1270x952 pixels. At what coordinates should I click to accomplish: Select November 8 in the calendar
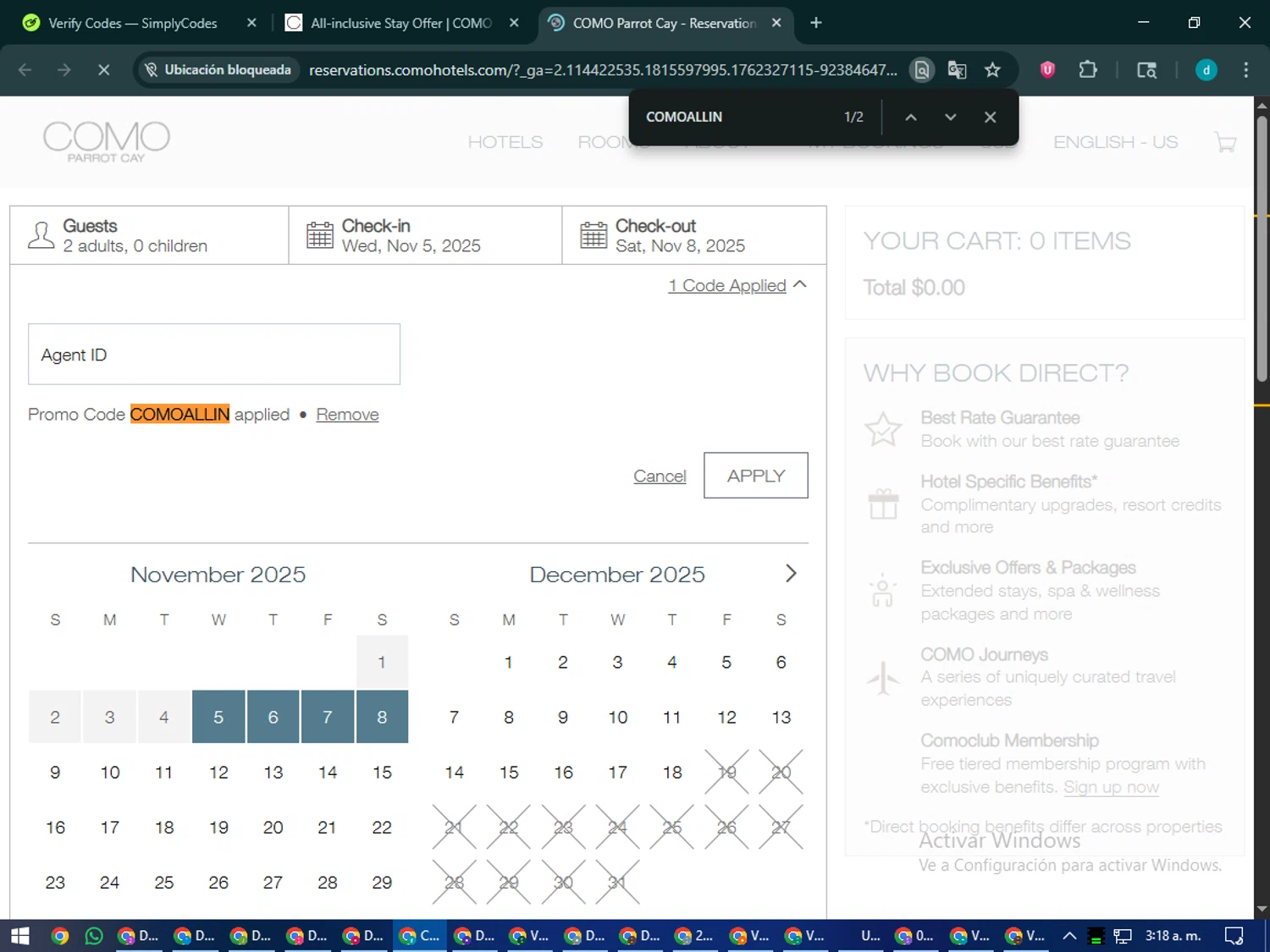click(382, 717)
